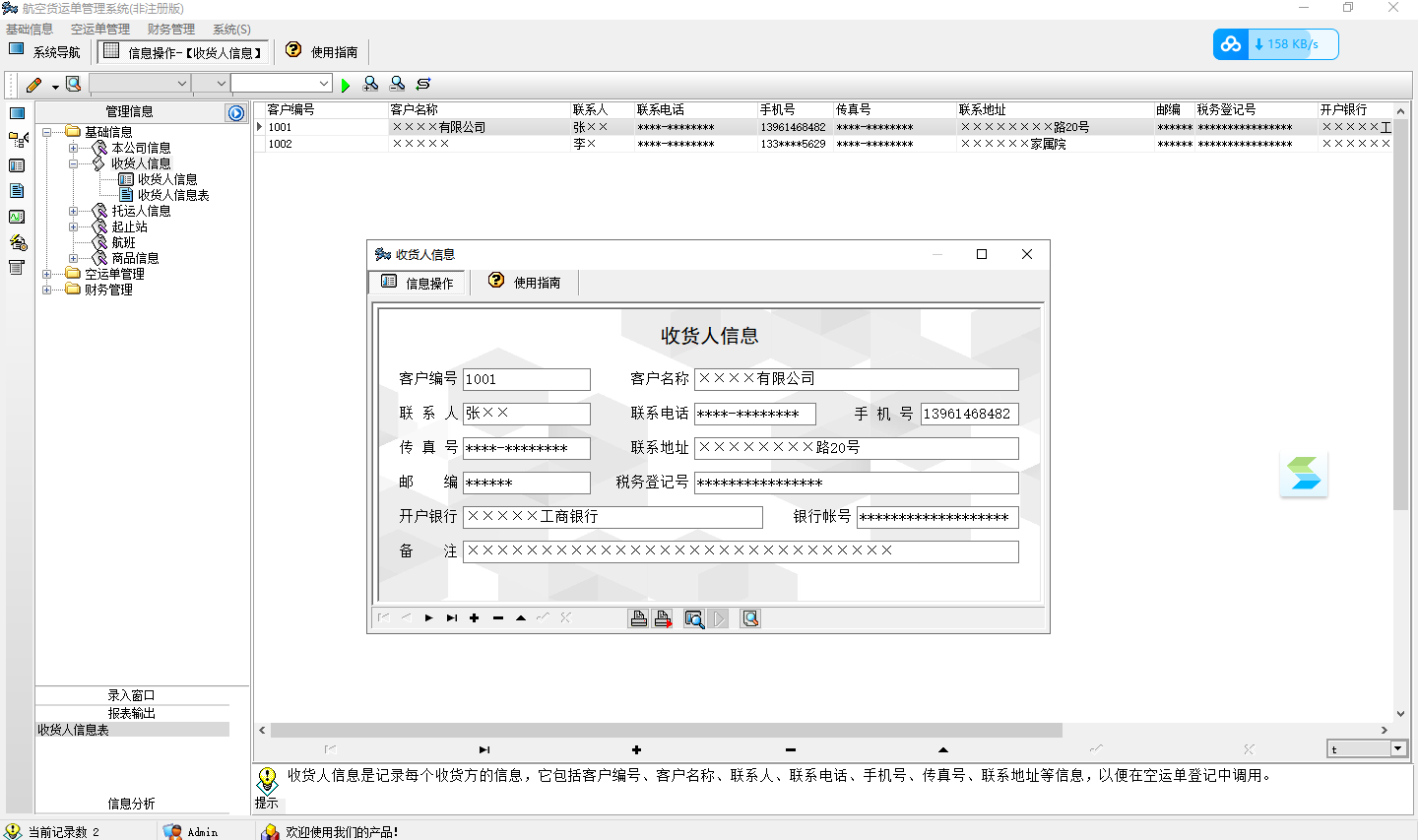The height and width of the screenshot is (840, 1418).
Task: Collapse the 收货人信息 tree node
Action: point(73,163)
